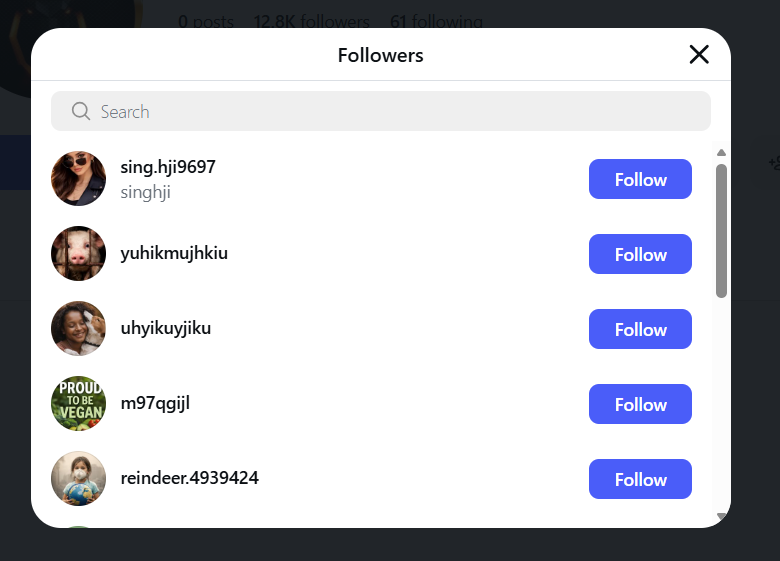Visit the yuhikmujhkiu username link

[x=174, y=253]
